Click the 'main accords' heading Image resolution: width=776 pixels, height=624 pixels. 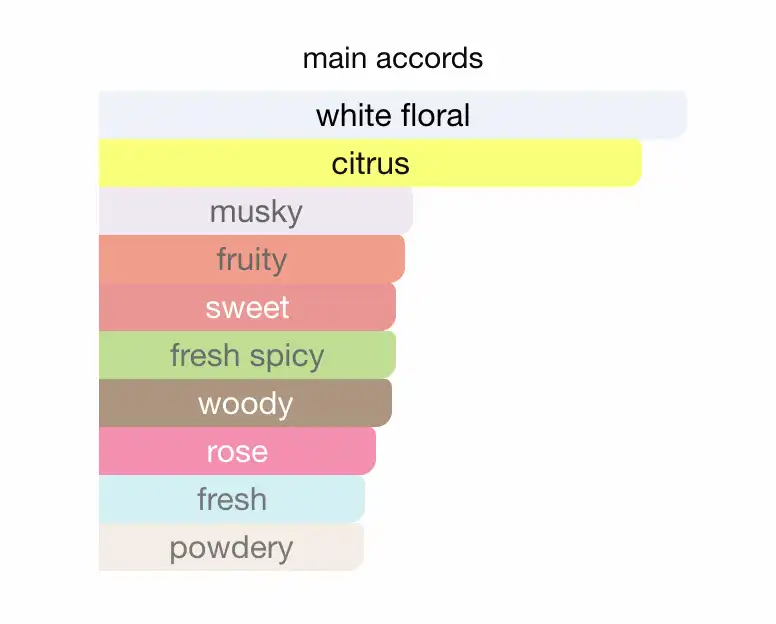click(x=392, y=58)
